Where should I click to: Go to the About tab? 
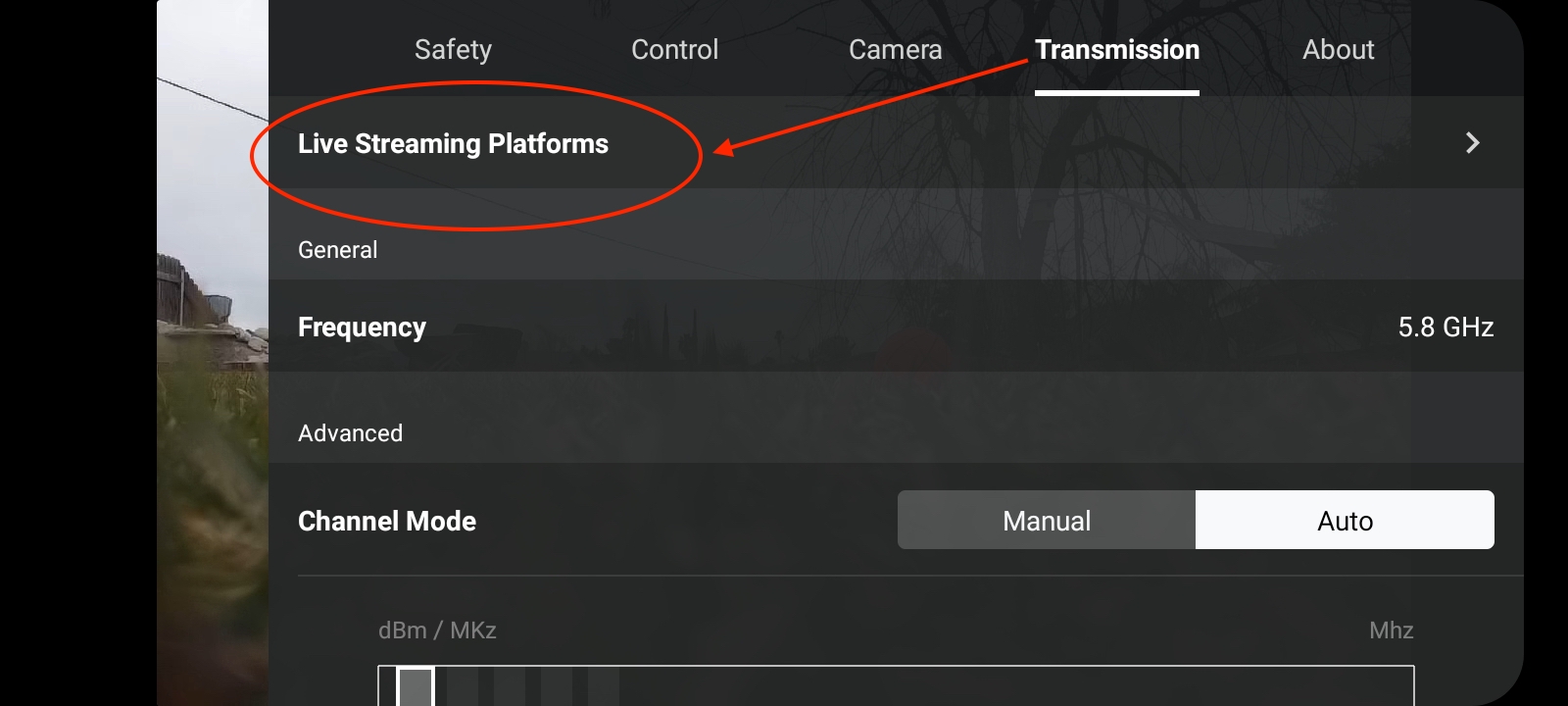tap(1338, 50)
